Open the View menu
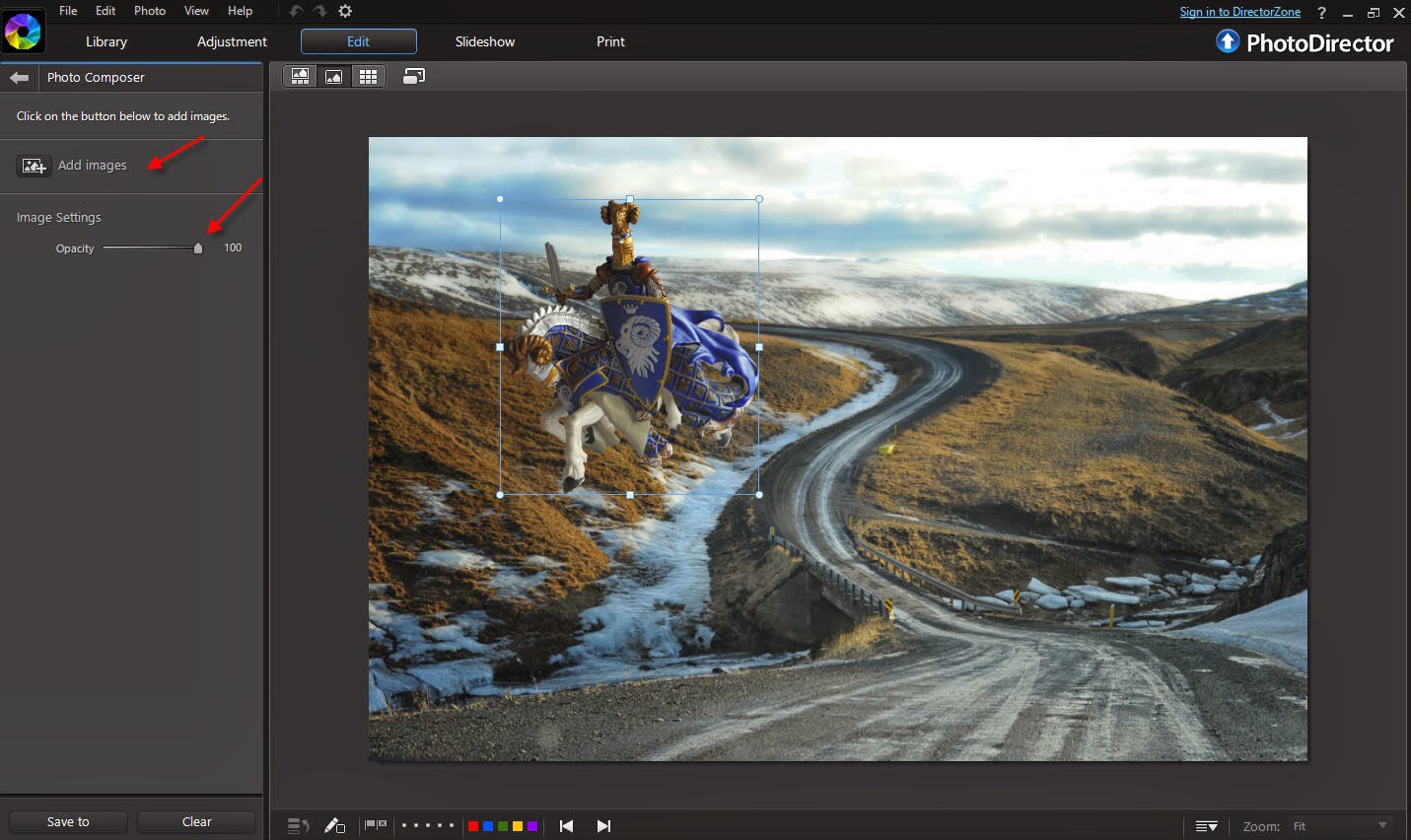Screen dimensions: 1411x840 [196, 11]
